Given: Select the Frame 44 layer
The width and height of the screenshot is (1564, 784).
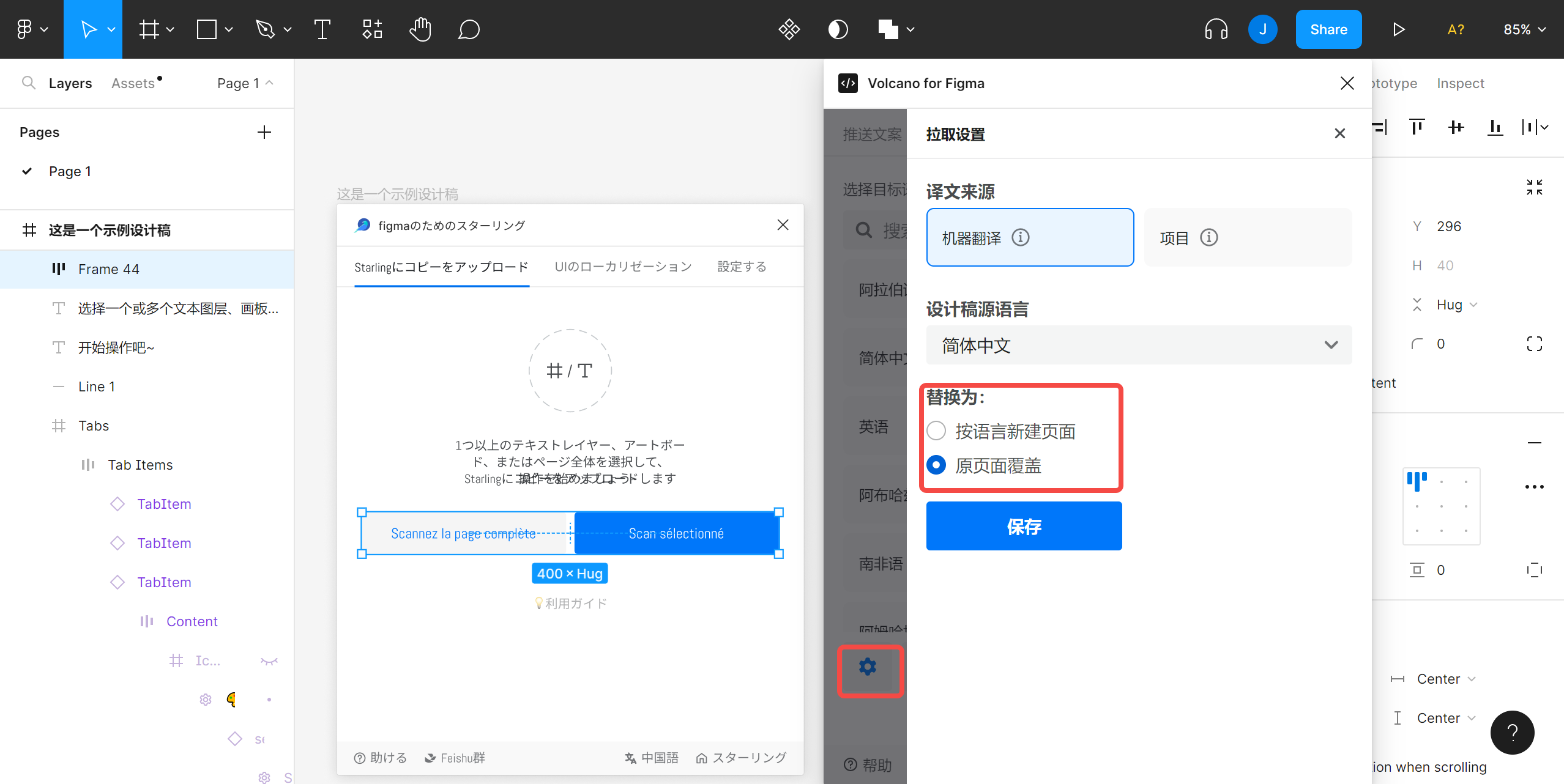Looking at the screenshot, I should [x=109, y=269].
